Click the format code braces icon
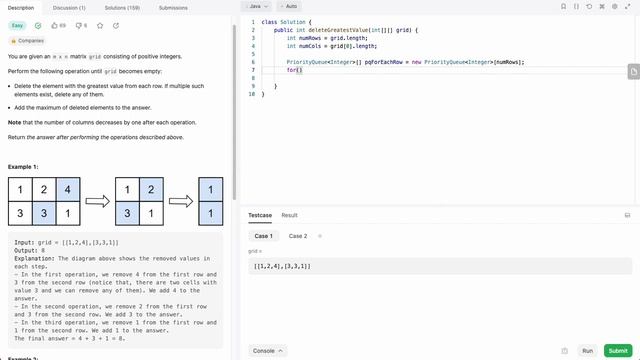Image resolution: width=640 pixels, height=360 pixels. click(576, 7)
